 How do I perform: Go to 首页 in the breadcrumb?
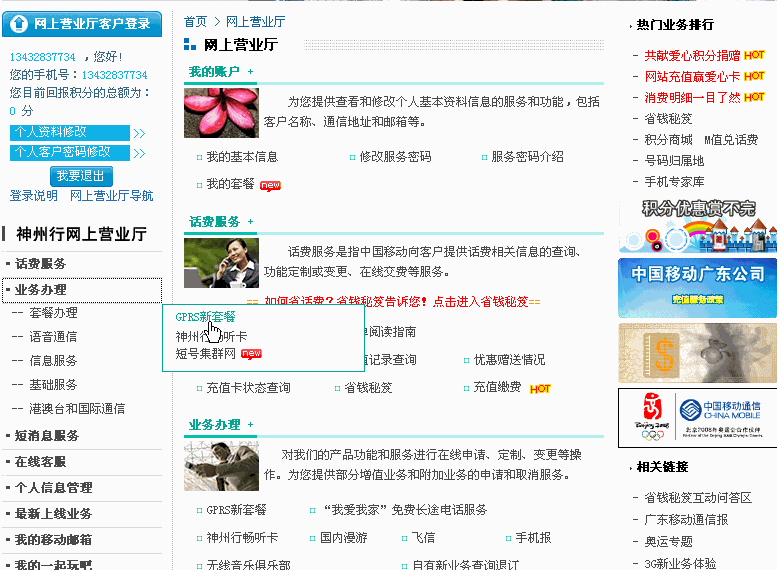point(195,21)
